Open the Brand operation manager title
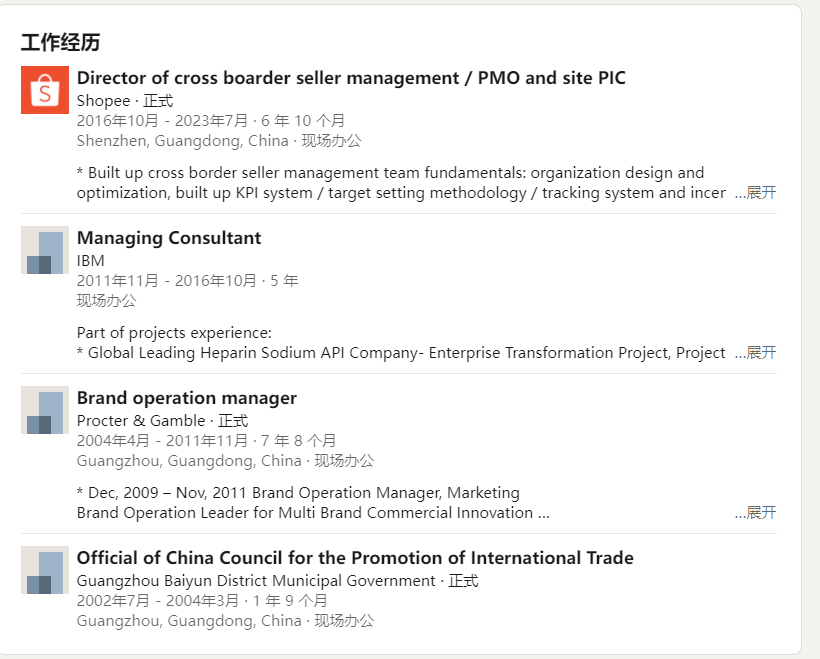This screenshot has width=820, height=659. pyautogui.click(x=187, y=398)
